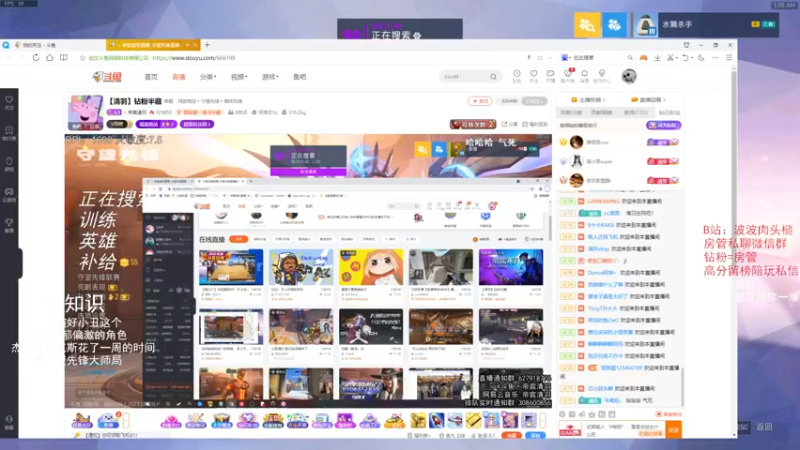800x450 pixels.
Task: Click in the chat message input box
Action: (623, 430)
